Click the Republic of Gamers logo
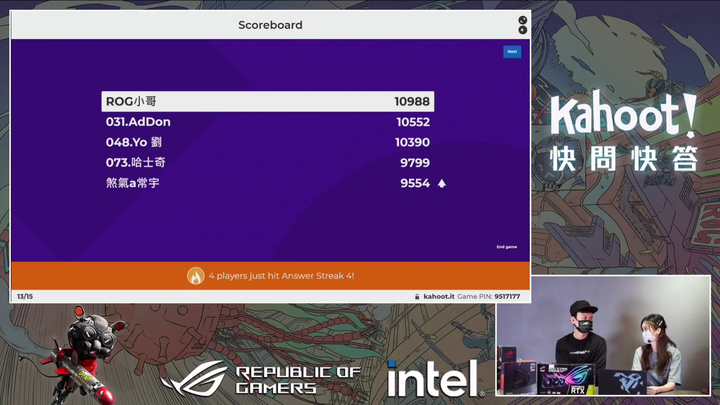The width and height of the screenshot is (720, 405). point(261,379)
